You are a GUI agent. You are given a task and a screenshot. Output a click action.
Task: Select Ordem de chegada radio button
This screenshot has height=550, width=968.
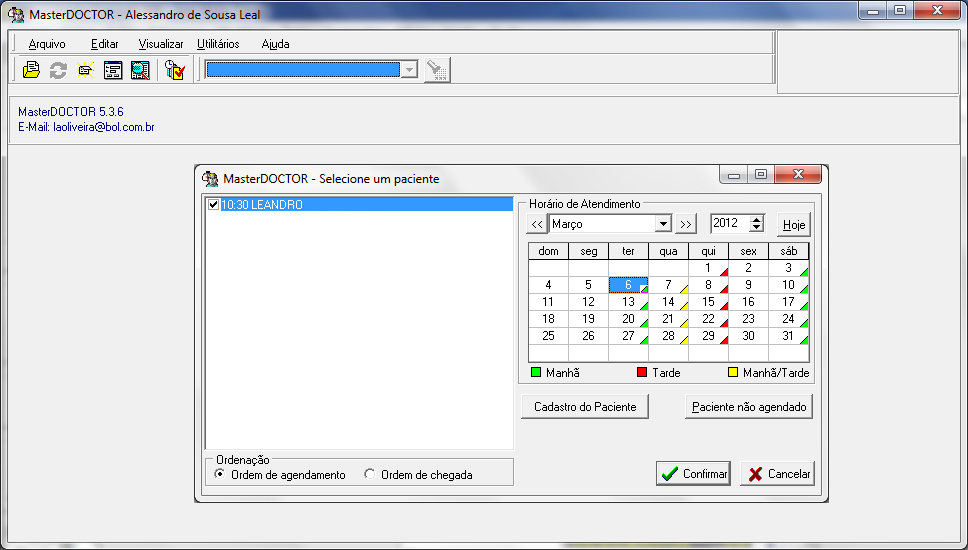369,474
